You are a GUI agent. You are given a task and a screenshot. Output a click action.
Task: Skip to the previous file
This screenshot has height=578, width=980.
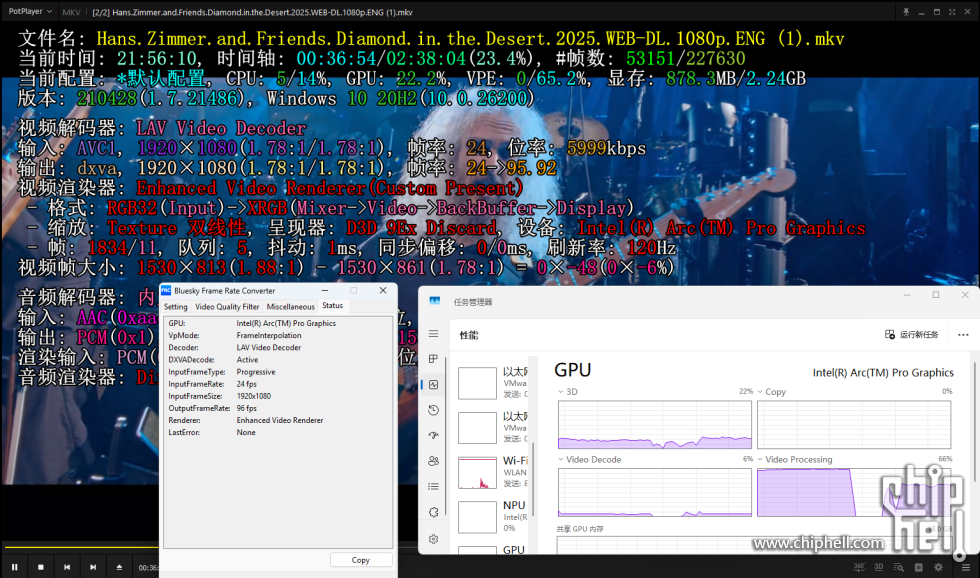pyautogui.click(x=67, y=567)
